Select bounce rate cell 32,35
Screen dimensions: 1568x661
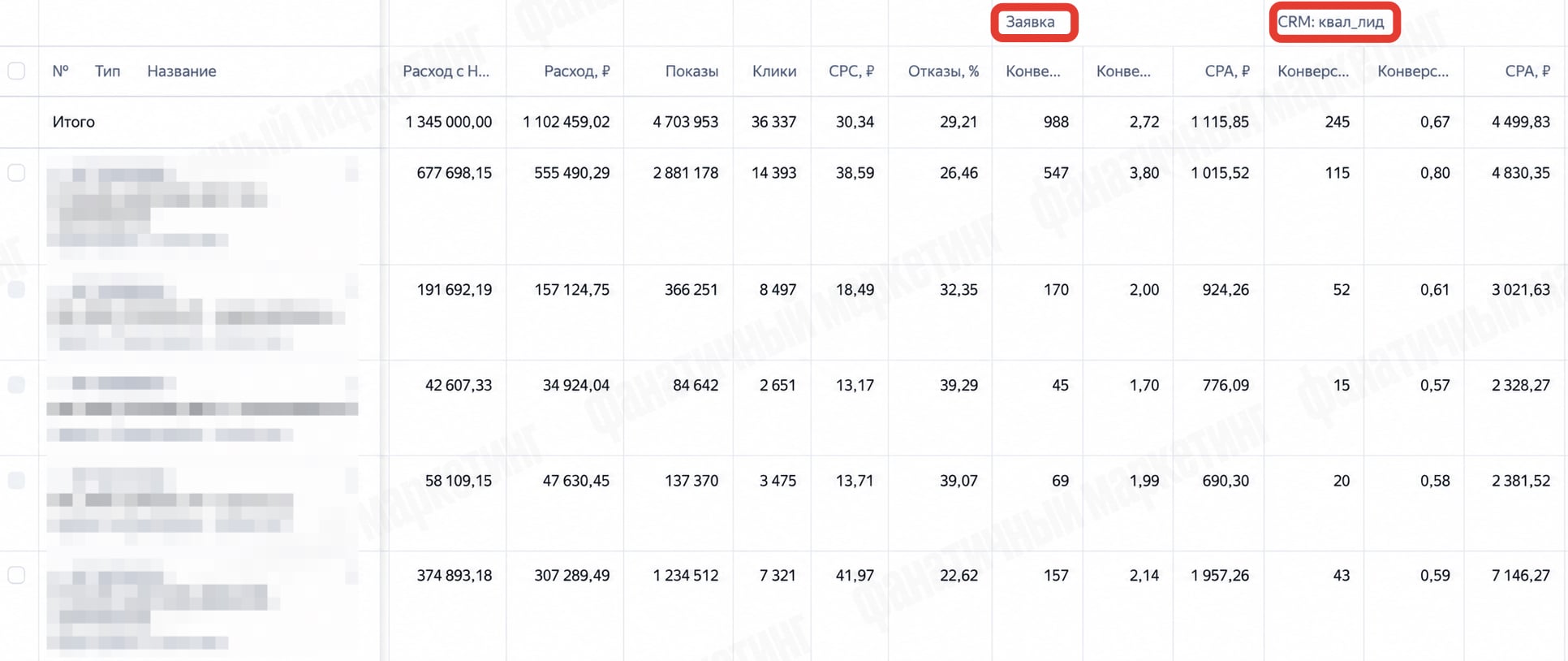tap(959, 290)
